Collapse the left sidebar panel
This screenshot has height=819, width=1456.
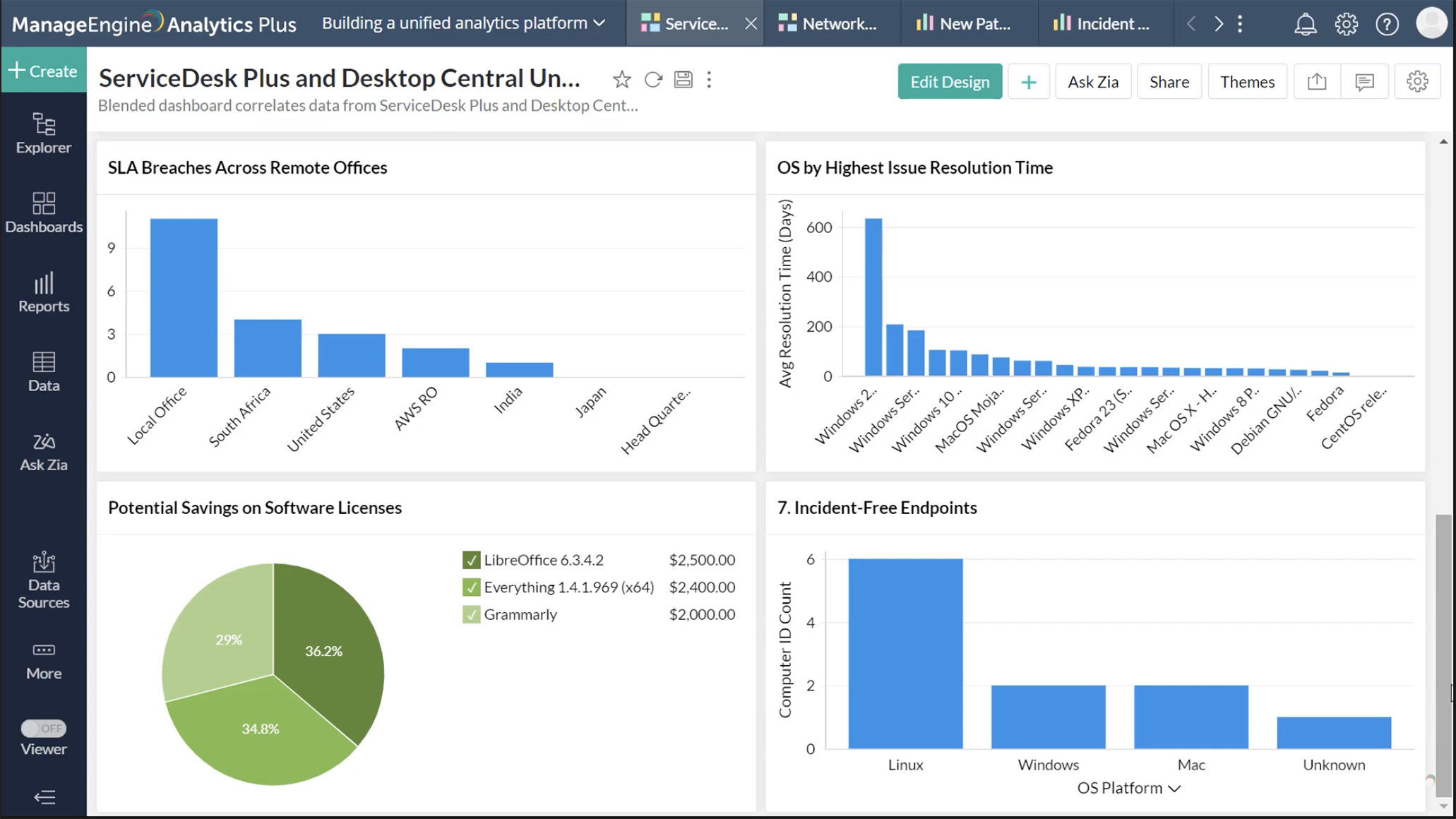(44, 798)
